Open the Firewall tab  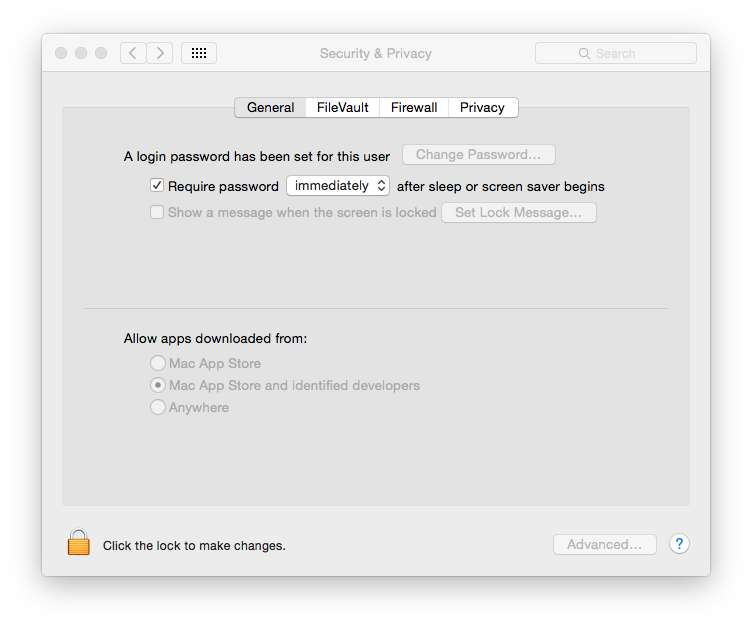(414, 107)
